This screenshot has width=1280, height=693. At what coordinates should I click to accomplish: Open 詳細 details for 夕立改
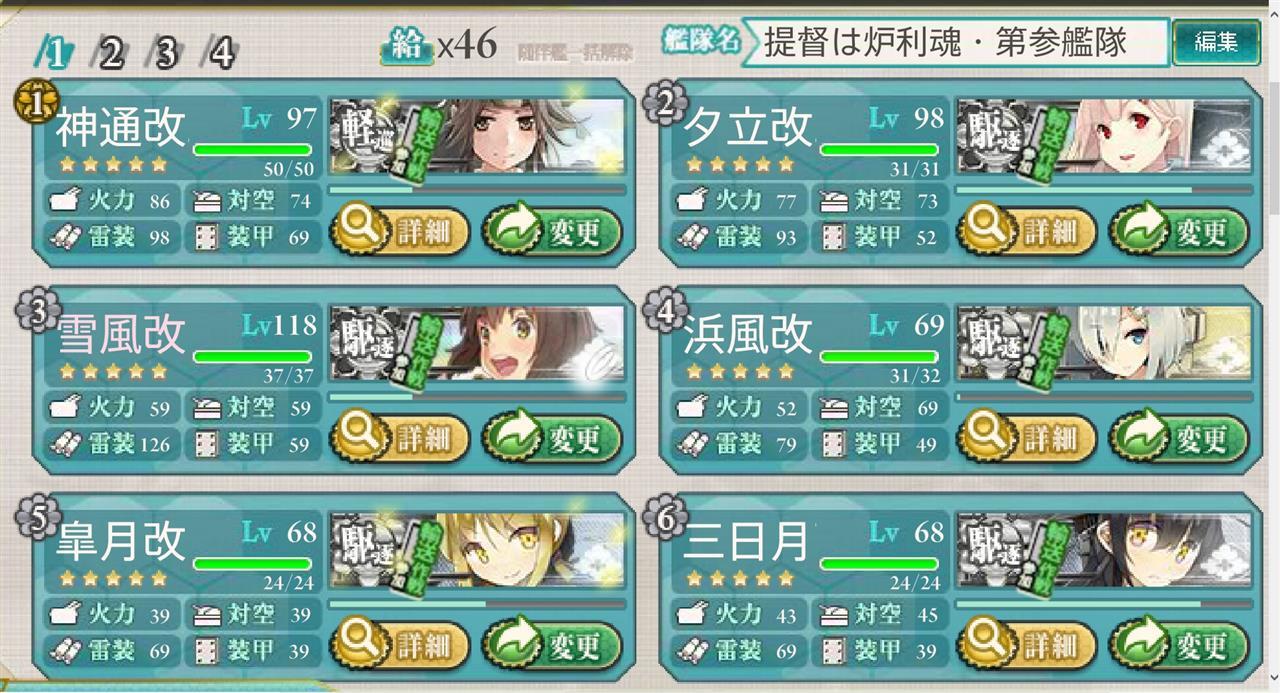1027,232
